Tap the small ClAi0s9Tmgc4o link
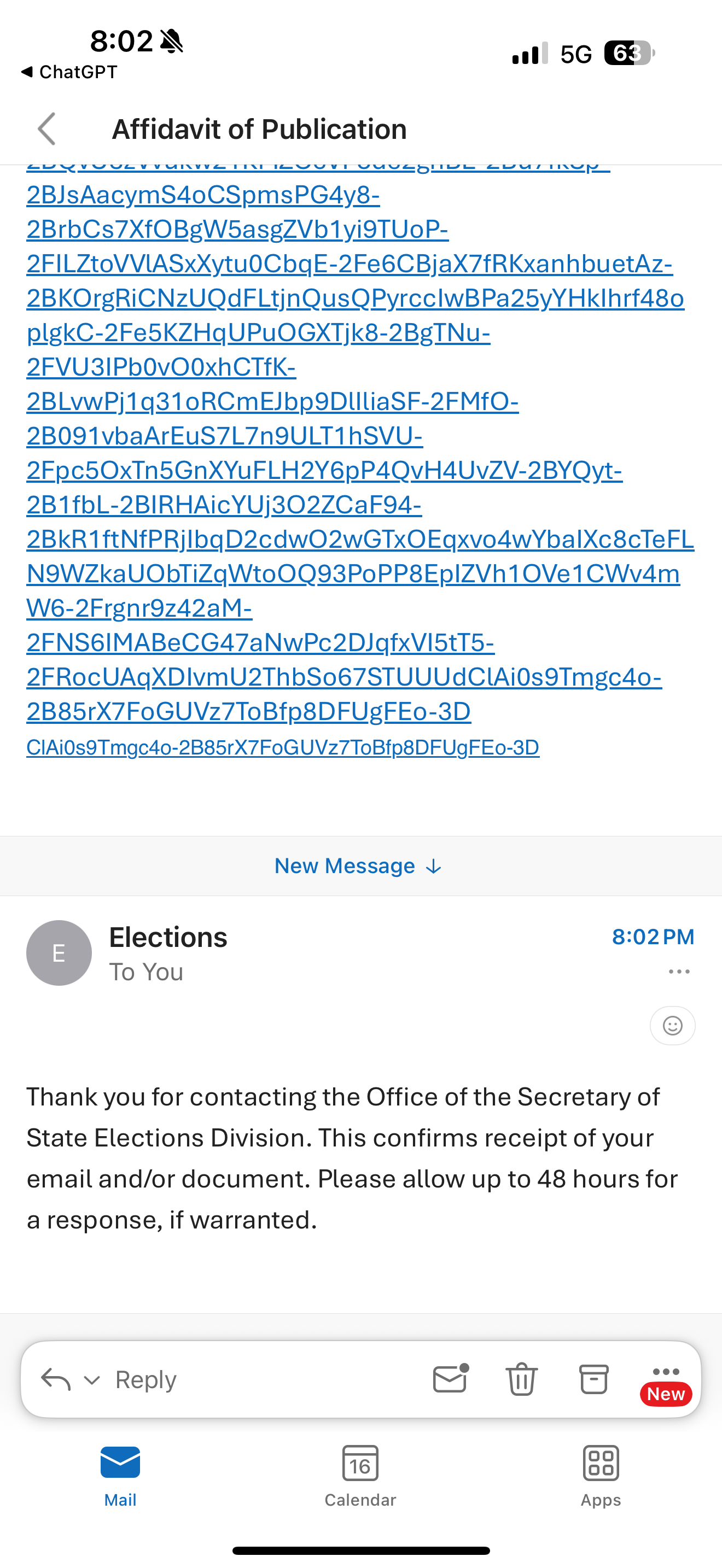The height and width of the screenshot is (1568, 722). 282,747
